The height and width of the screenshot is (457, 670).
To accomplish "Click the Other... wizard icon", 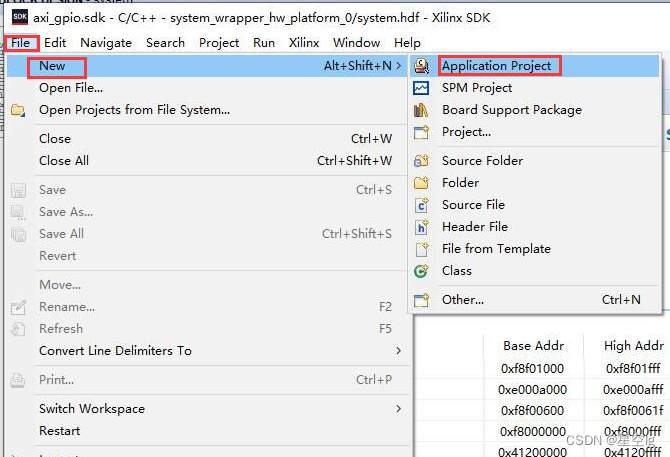I will [421, 300].
